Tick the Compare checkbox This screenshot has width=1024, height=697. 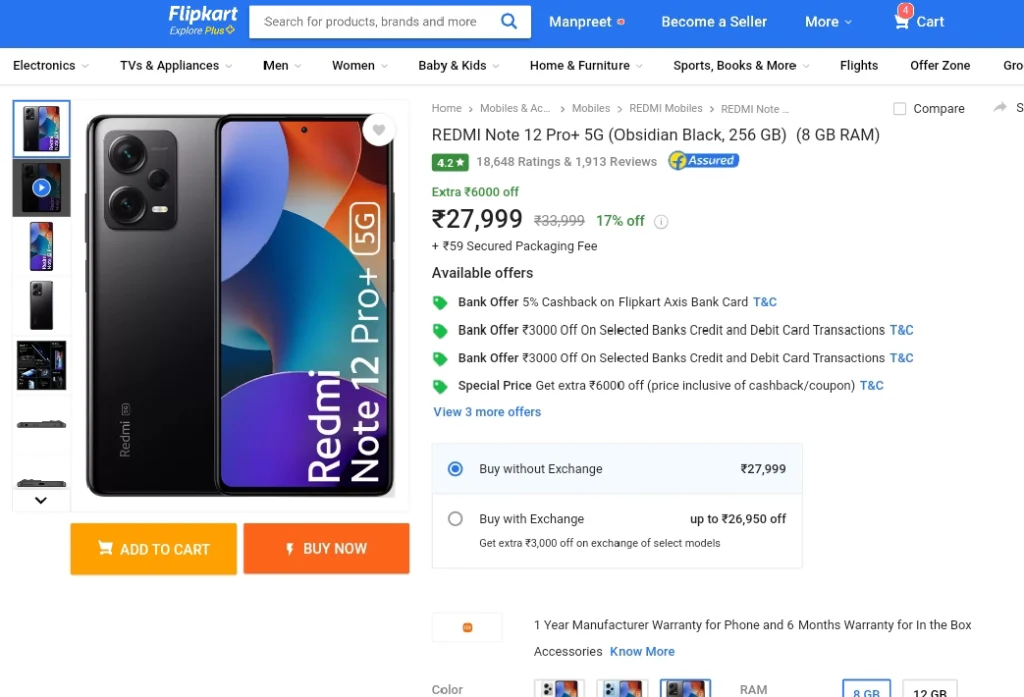pos(899,108)
